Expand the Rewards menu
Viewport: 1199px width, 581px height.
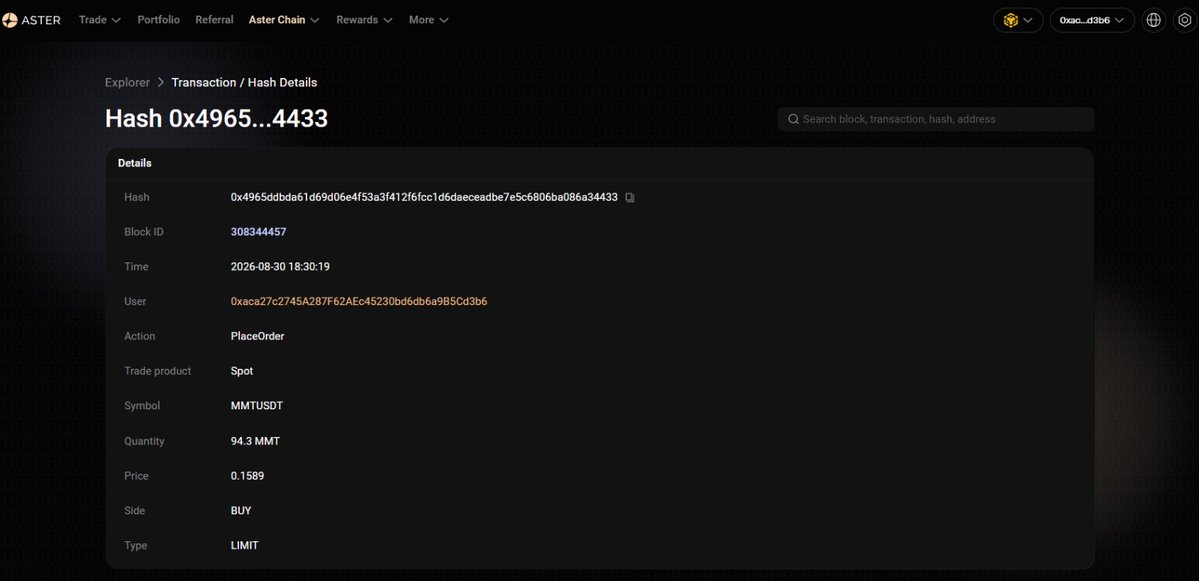(x=365, y=20)
